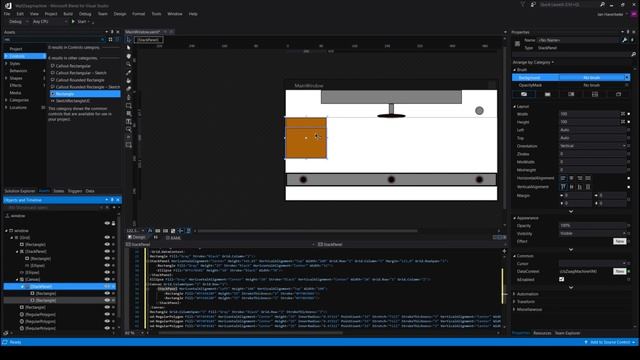Toggle visibility of selected StackPanel row

[107, 287]
